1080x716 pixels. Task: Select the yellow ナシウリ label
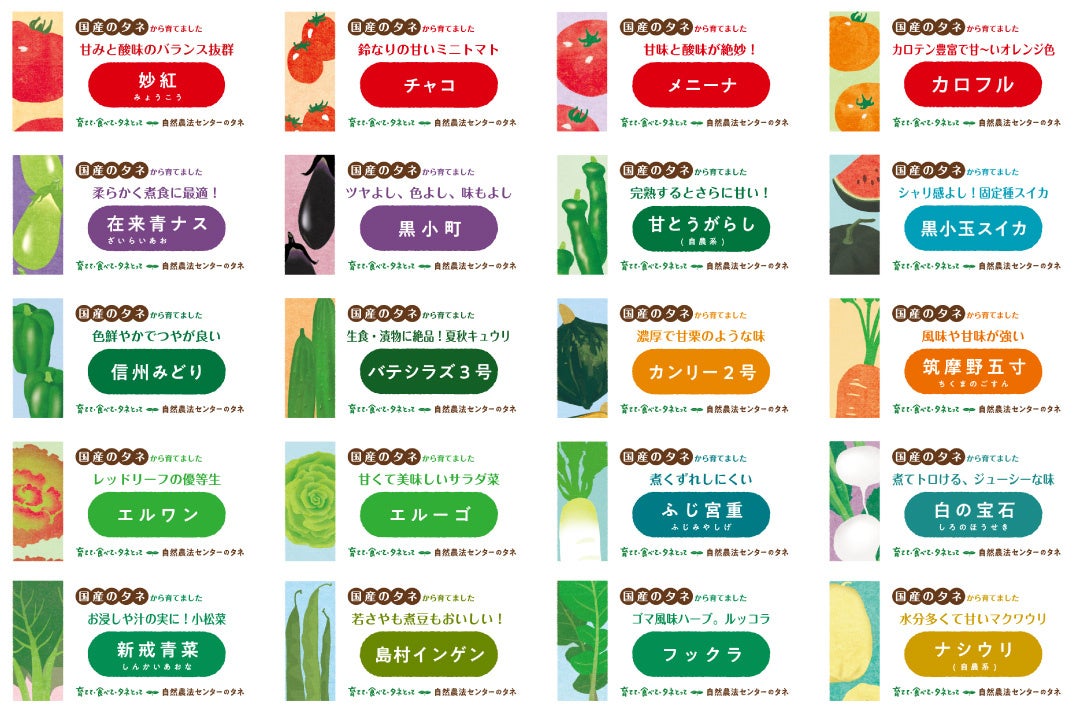point(972,655)
